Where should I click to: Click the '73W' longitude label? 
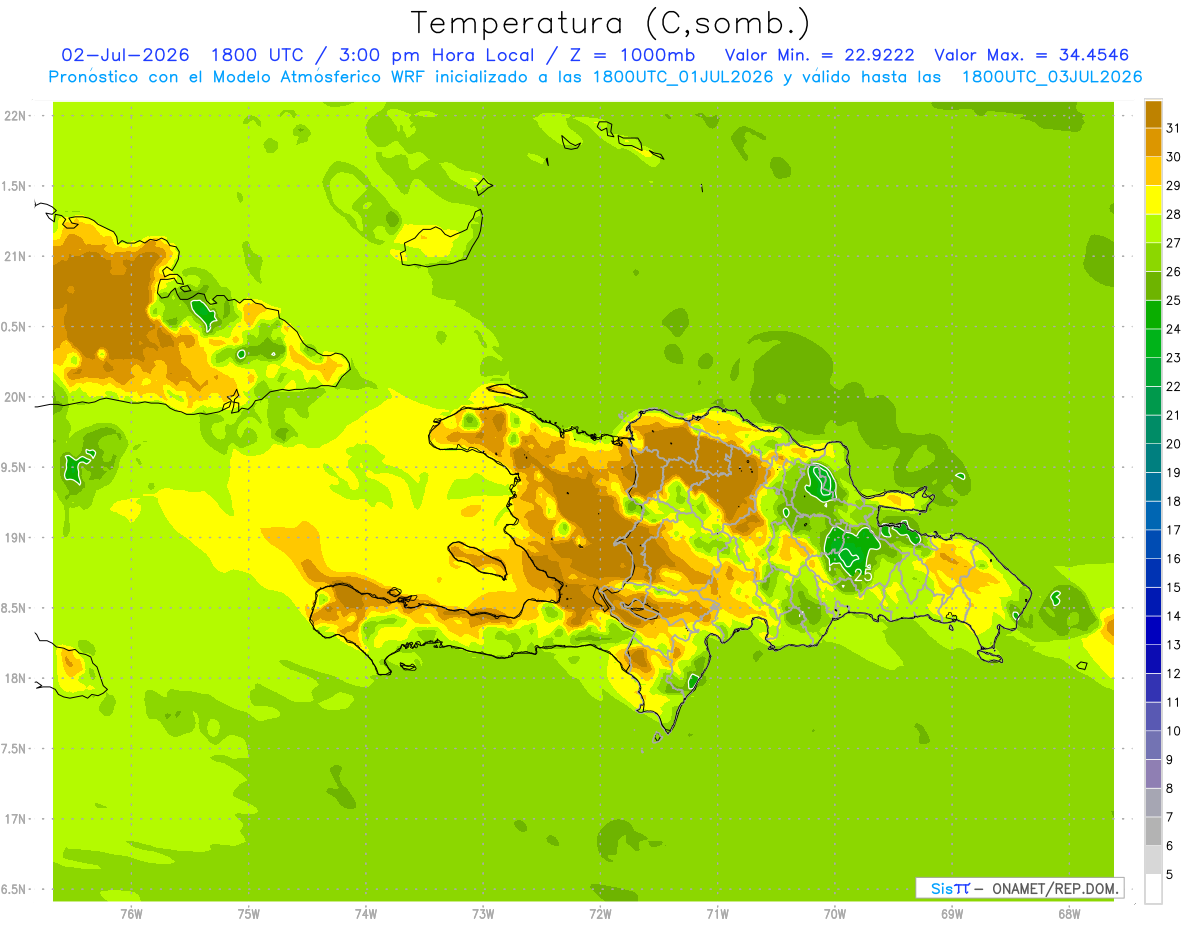point(483,914)
